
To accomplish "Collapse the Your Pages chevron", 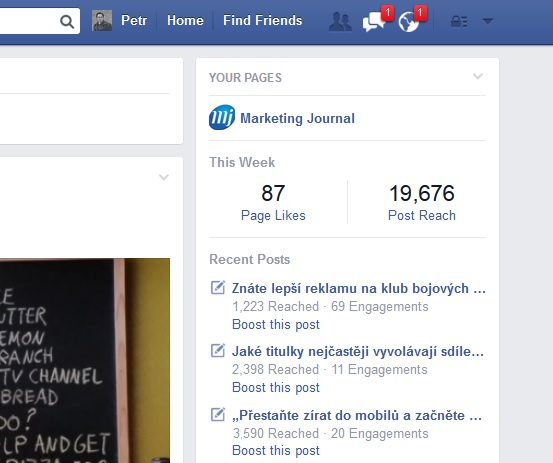I will click(x=478, y=76).
